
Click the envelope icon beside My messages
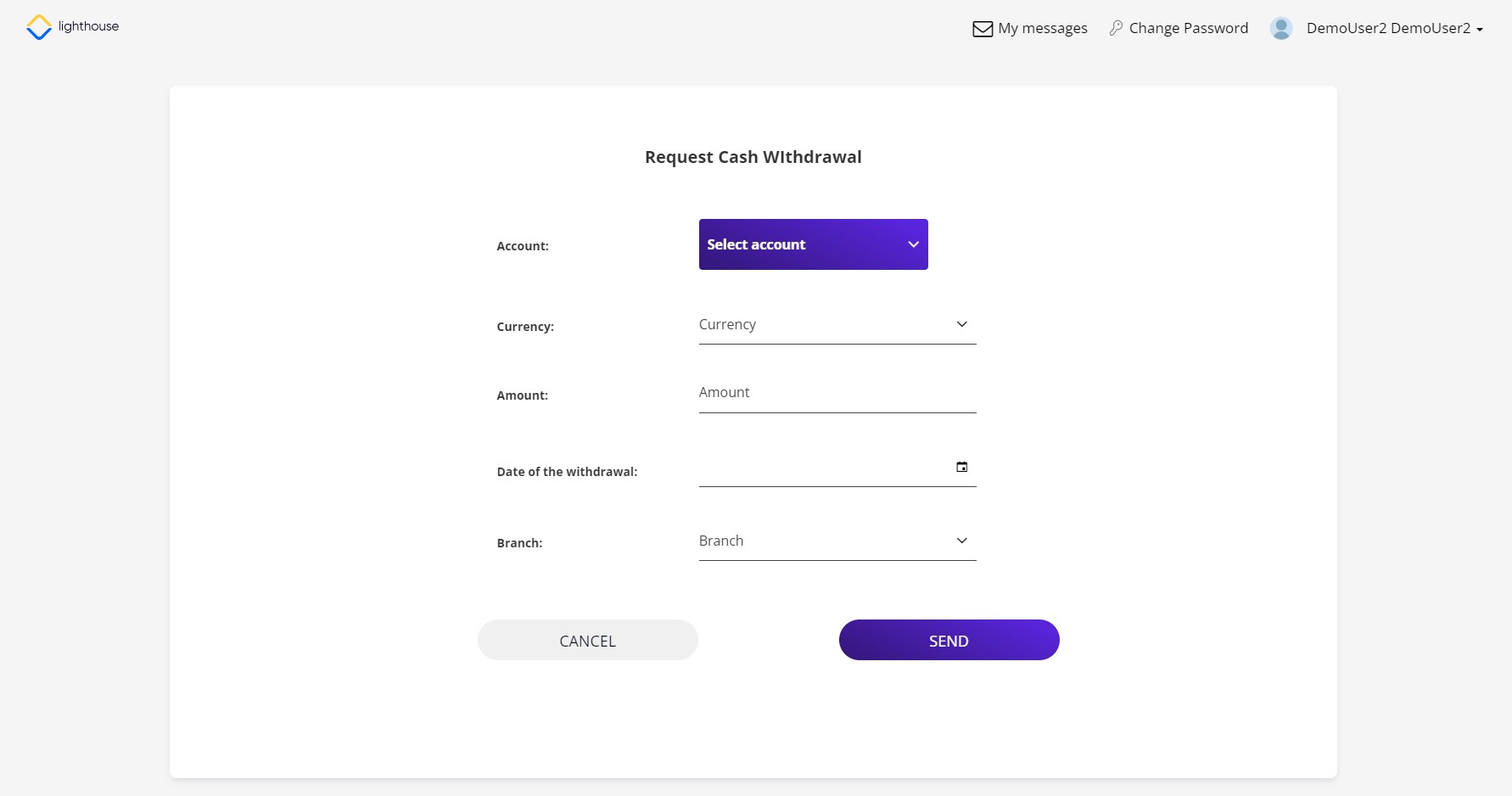click(982, 29)
